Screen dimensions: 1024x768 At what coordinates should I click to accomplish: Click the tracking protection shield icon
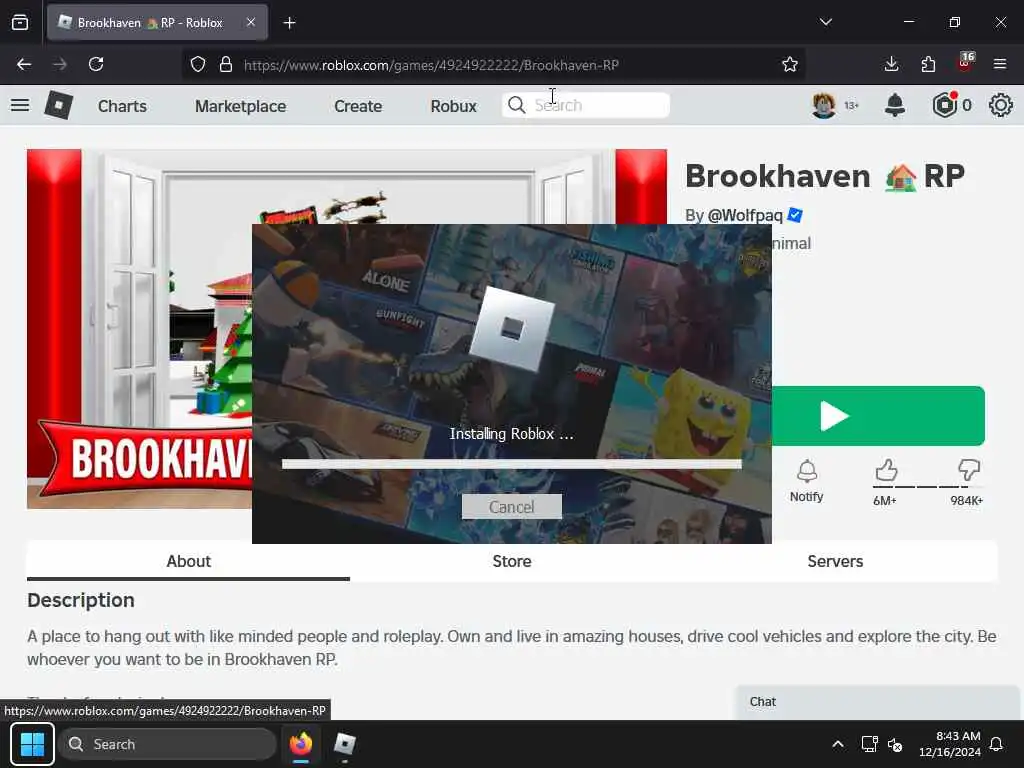click(x=198, y=64)
